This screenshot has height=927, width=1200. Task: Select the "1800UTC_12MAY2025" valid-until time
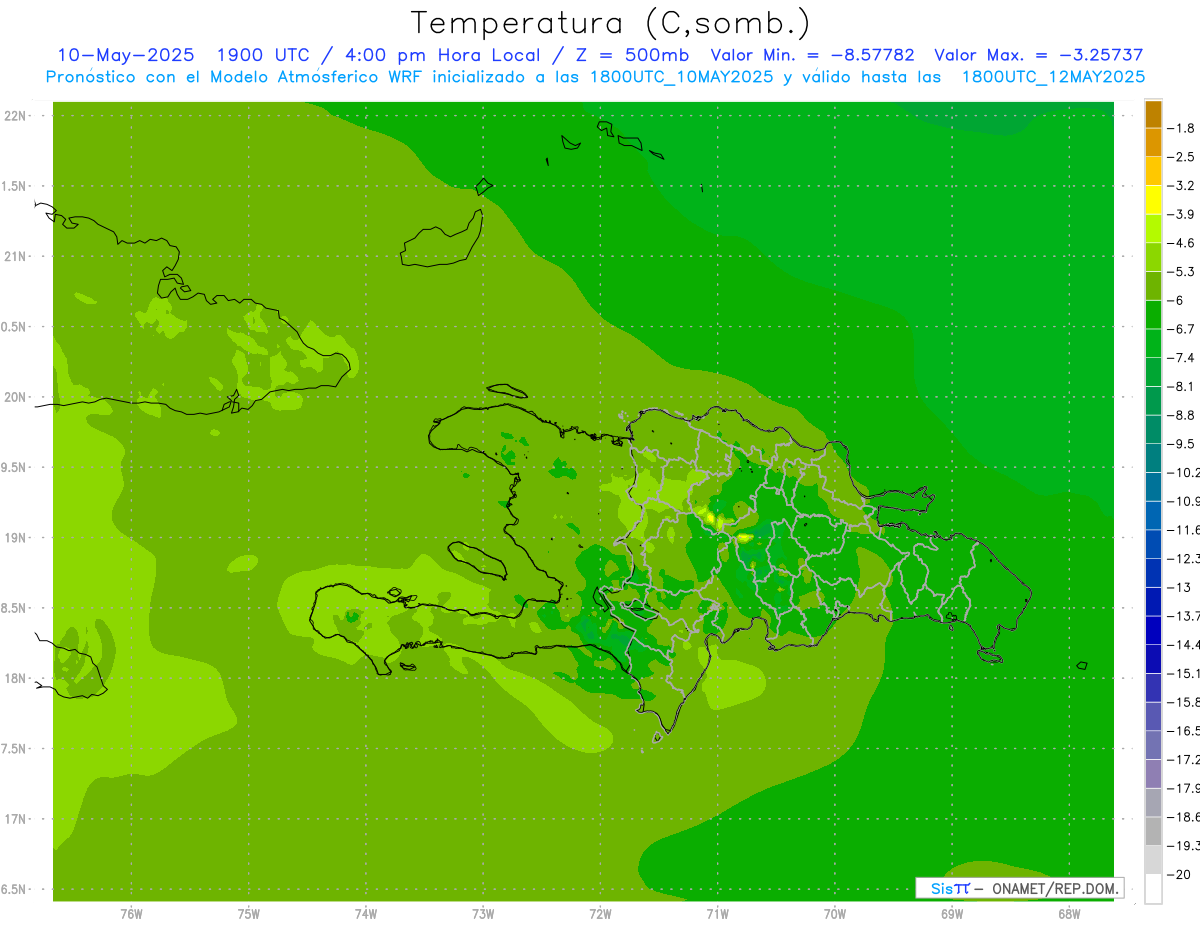[x=1053, y=77]
